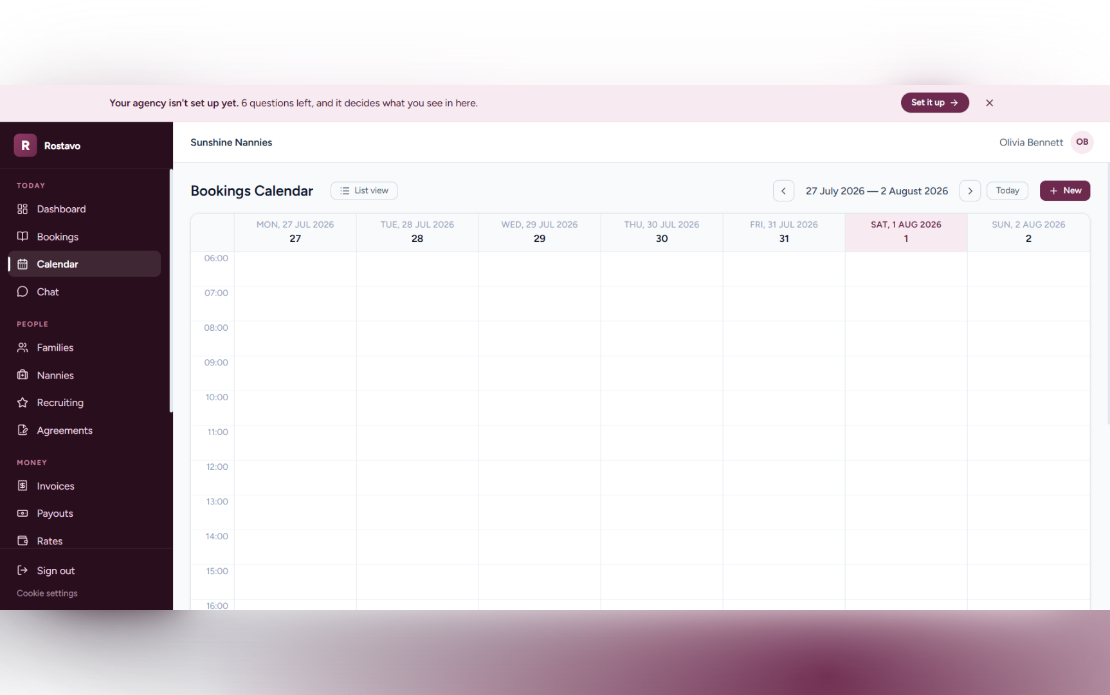Select Mon, 27 Jul 2026 column header
1110x695 pixels.
point(295,232)
